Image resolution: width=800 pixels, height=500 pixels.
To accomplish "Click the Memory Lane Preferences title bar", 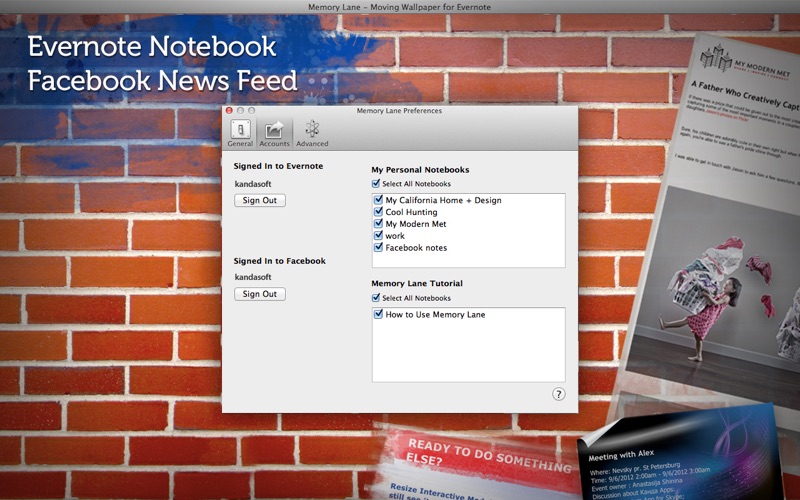I will [399, 111].
